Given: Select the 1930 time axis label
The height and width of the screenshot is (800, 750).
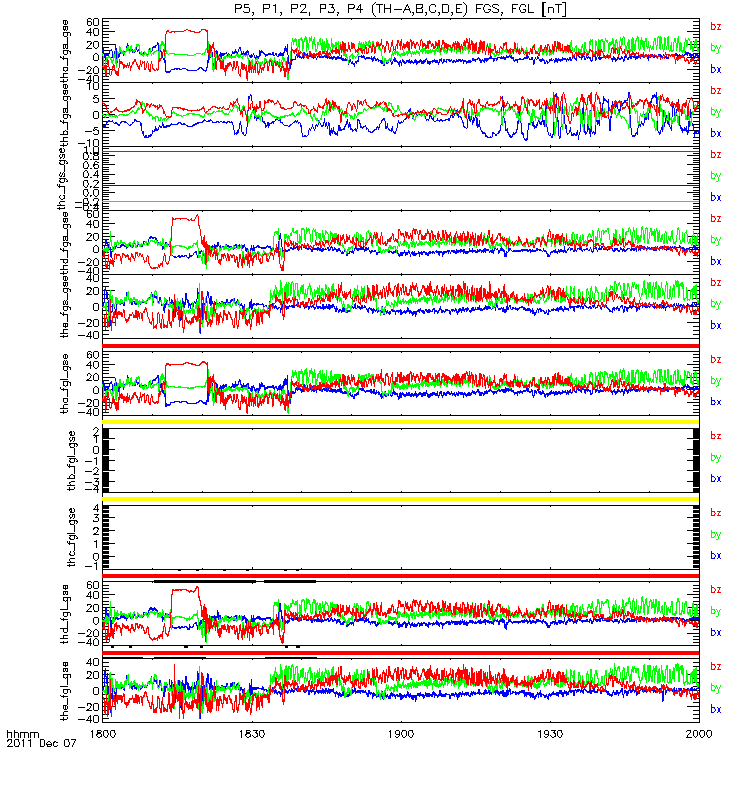Looking at the screenshot, I should pos(550,734).
